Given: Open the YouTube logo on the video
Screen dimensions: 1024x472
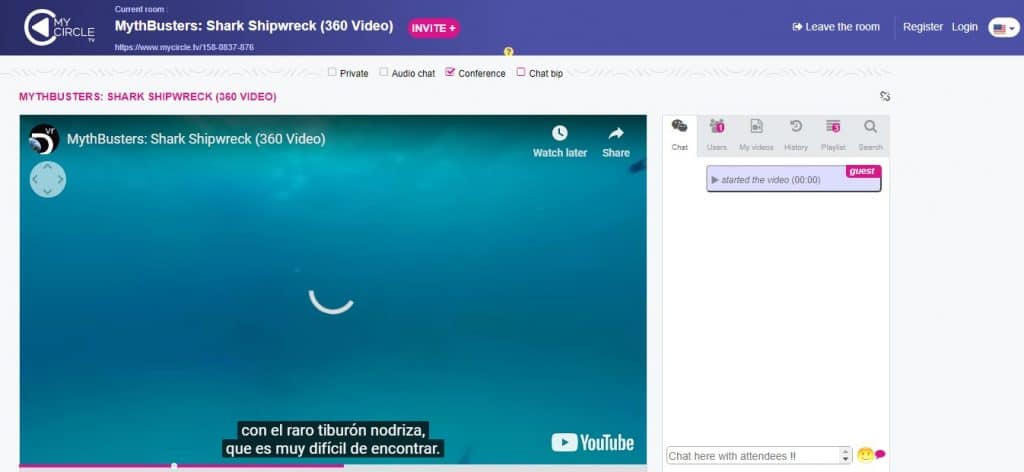Looking at the screenshot, I should (592, 443).
